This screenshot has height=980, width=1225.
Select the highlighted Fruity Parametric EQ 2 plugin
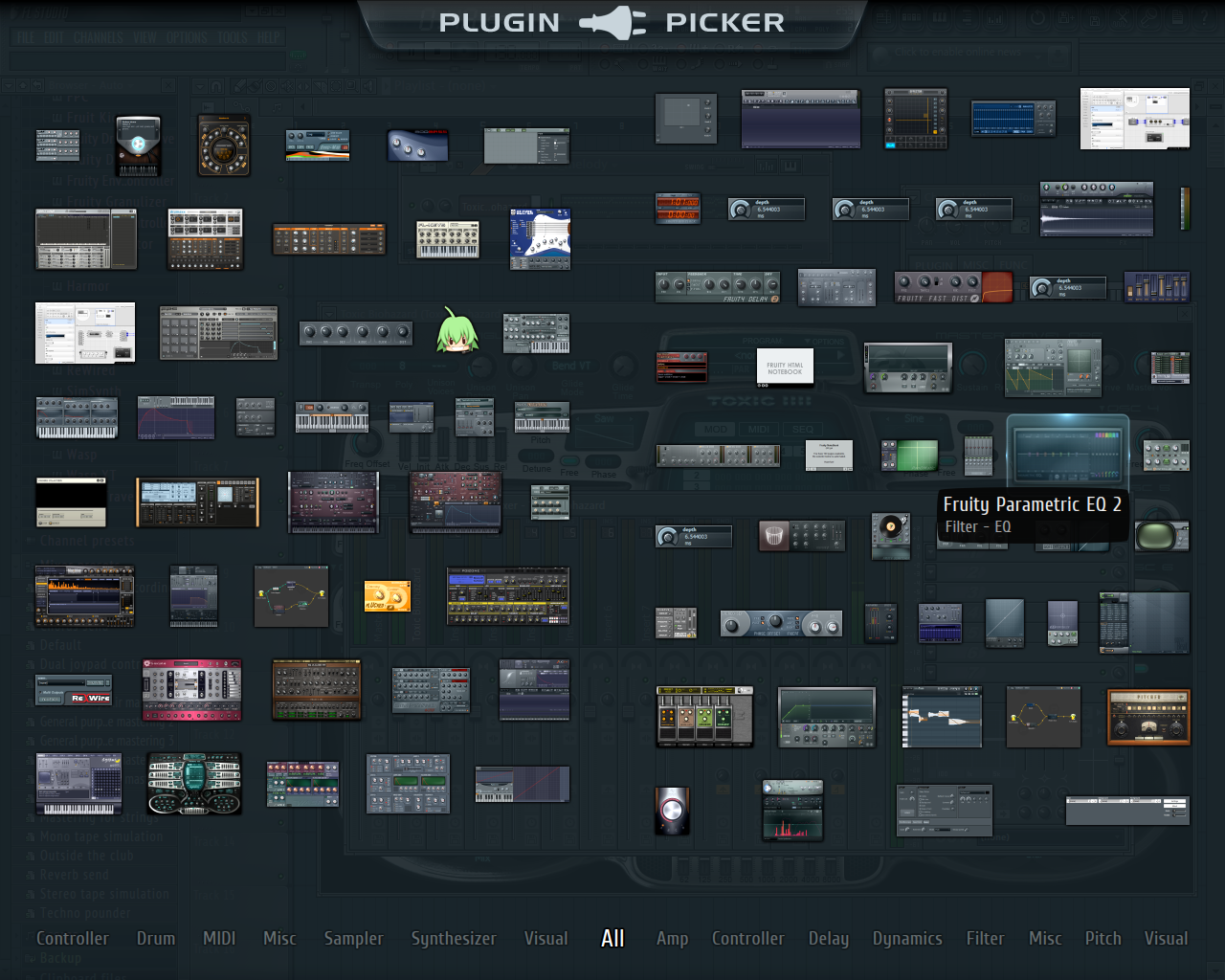click(x=1068, y=452)
